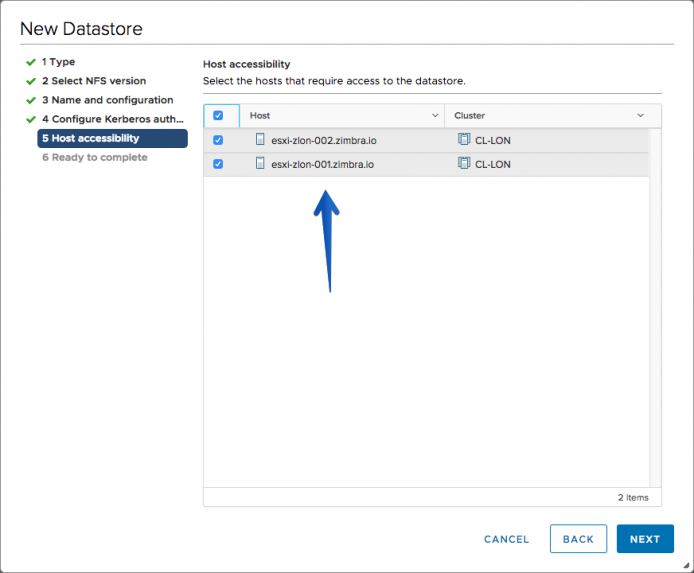Select the esxi-zlon-001.zimbra.io host name
This screenshot has width=694, height=573.
point(323,164)
